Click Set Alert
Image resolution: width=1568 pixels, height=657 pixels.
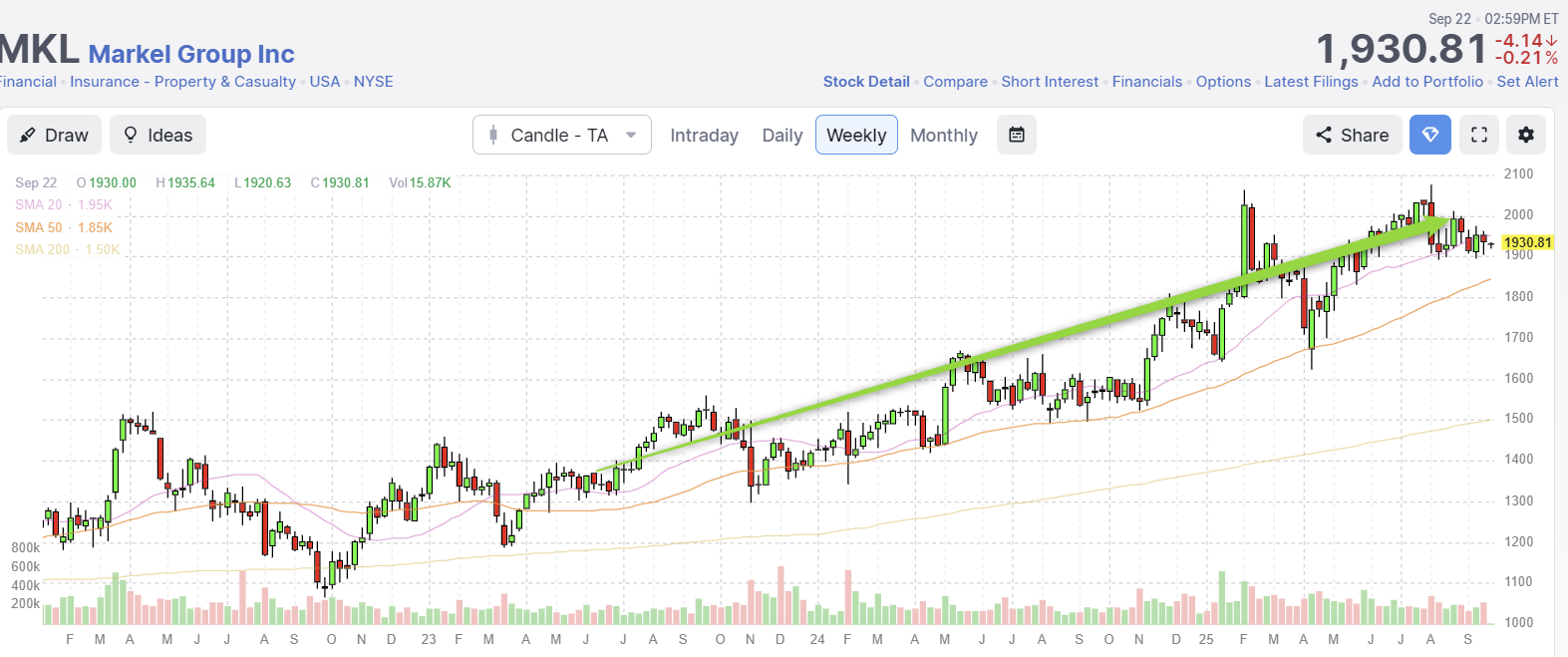coord(1527,82)
